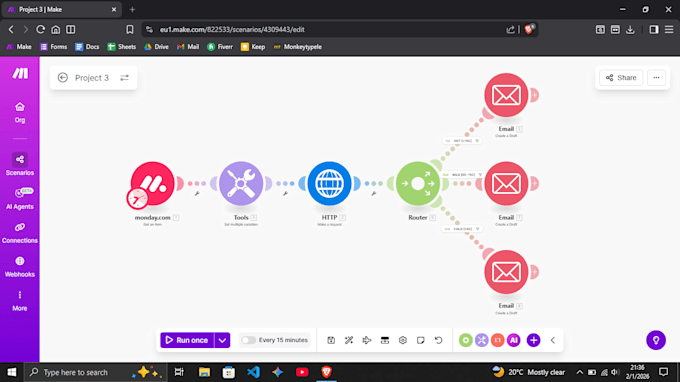Open the HOT route filter label
680x382 pixels.
click(x=462, y=141)
